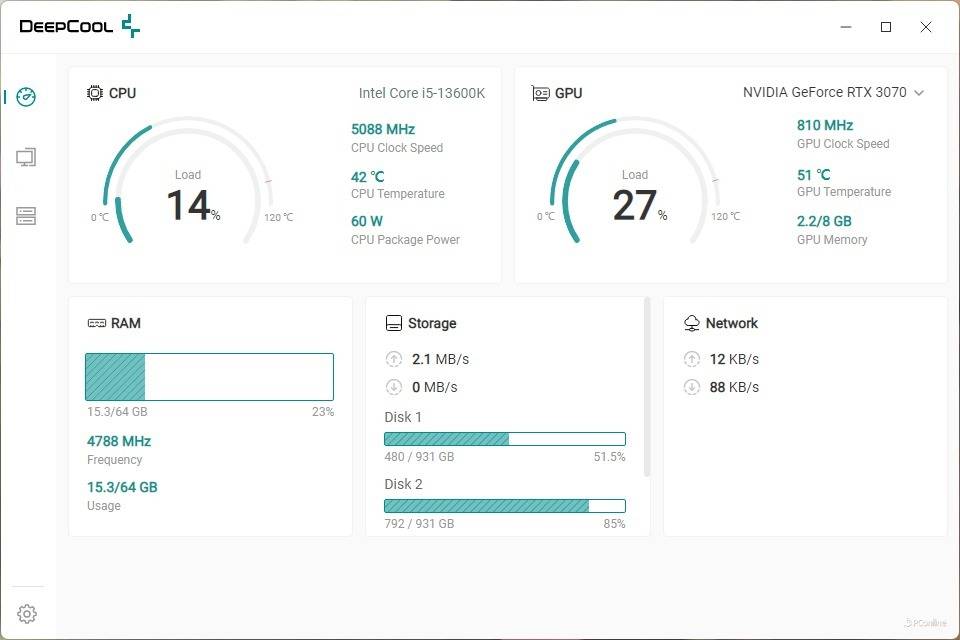
Task: Click the Storage drive icon
Action: 394,323
